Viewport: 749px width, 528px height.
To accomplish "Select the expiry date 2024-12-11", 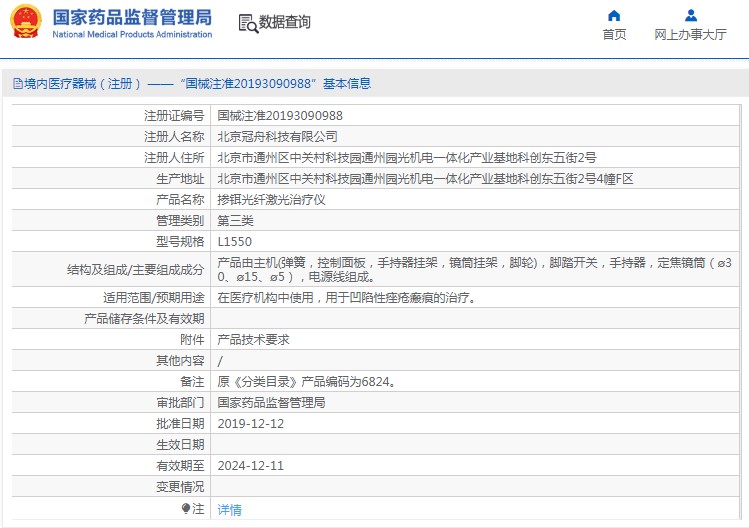I will [x=250, y=466].
